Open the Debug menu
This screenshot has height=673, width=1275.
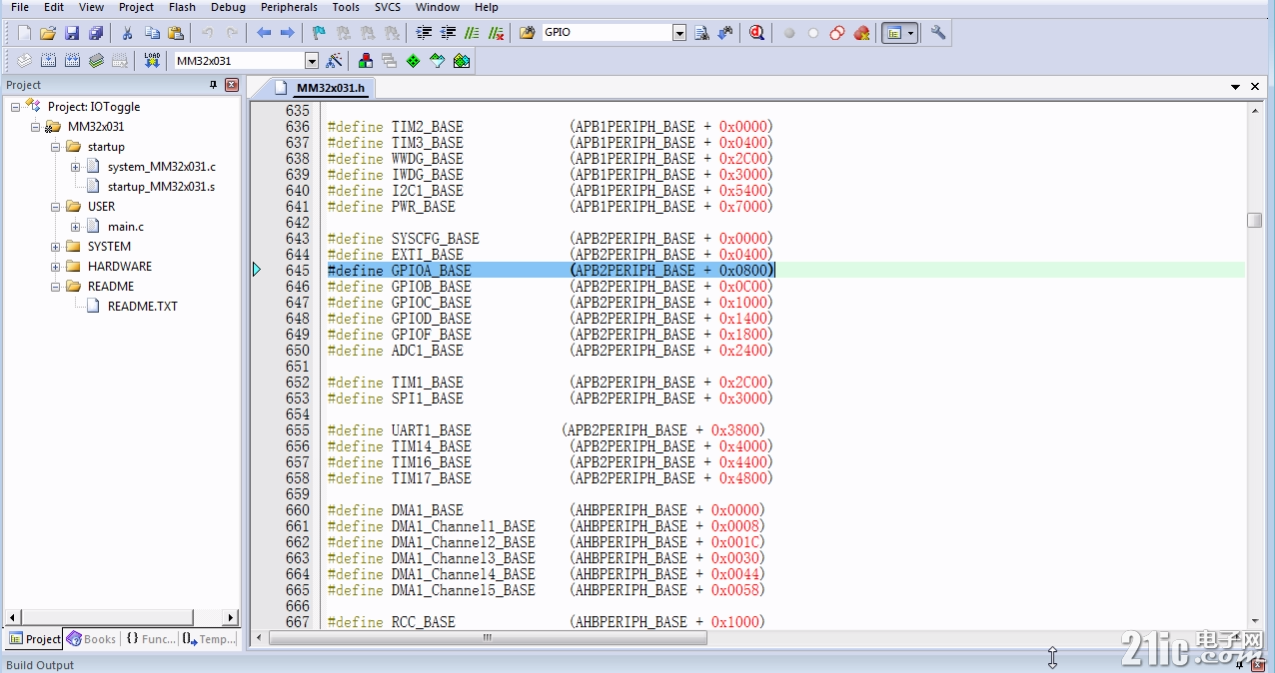228,7
